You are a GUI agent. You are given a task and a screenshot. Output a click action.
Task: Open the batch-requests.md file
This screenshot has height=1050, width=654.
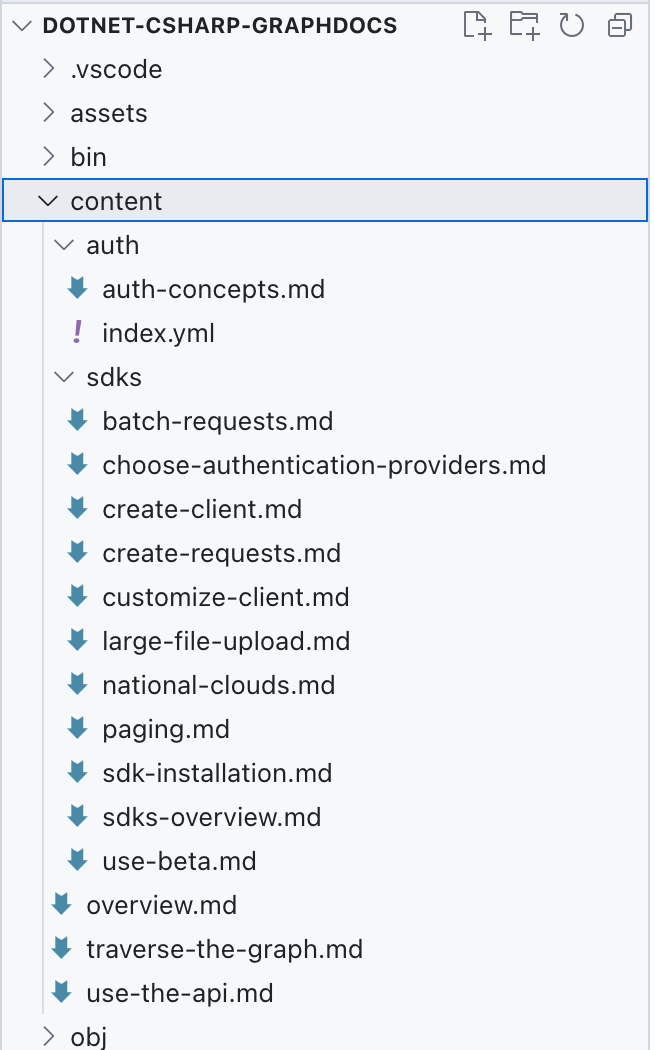(x=217, y=421)
